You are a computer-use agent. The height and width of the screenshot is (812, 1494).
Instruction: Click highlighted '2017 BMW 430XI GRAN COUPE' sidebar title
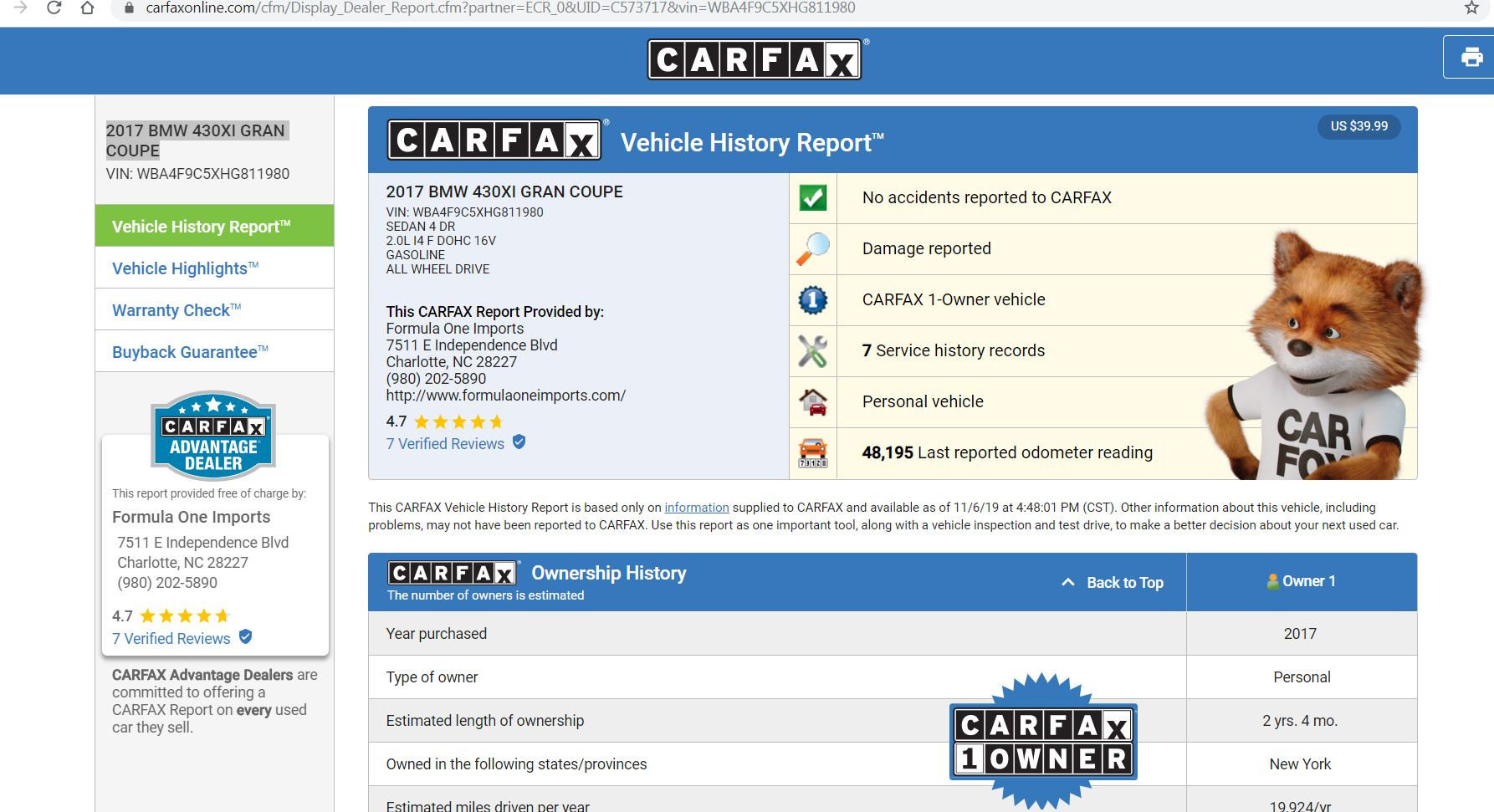[196, 140]
